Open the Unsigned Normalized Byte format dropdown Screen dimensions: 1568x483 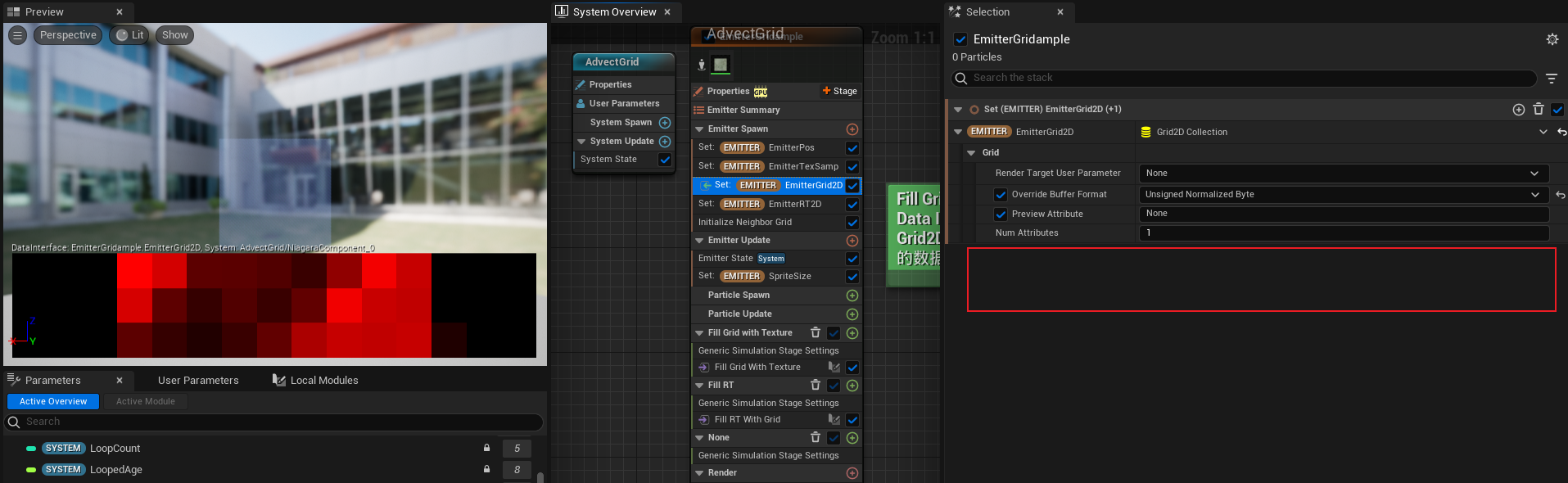(1343, 195)
